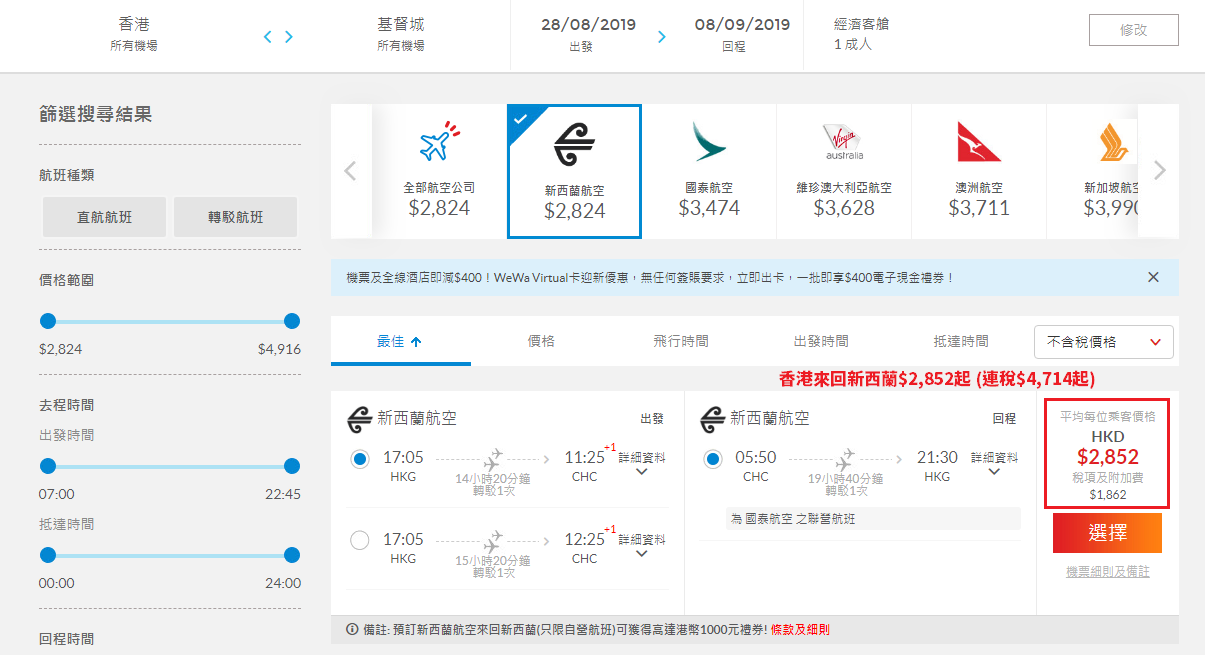Click the arrival time slider handle at 24:00
The width and height of the screenshot is (1205, 655).
point(292,555)
